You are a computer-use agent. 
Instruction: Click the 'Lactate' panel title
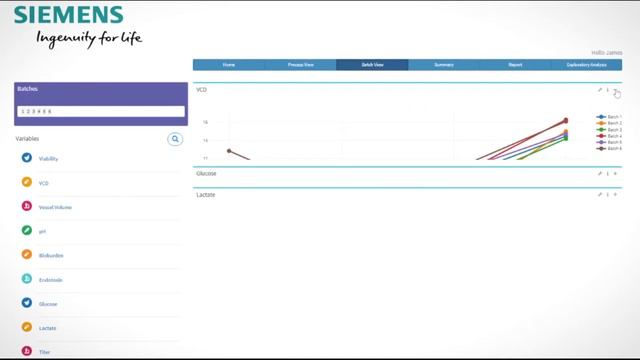point(206,195)
